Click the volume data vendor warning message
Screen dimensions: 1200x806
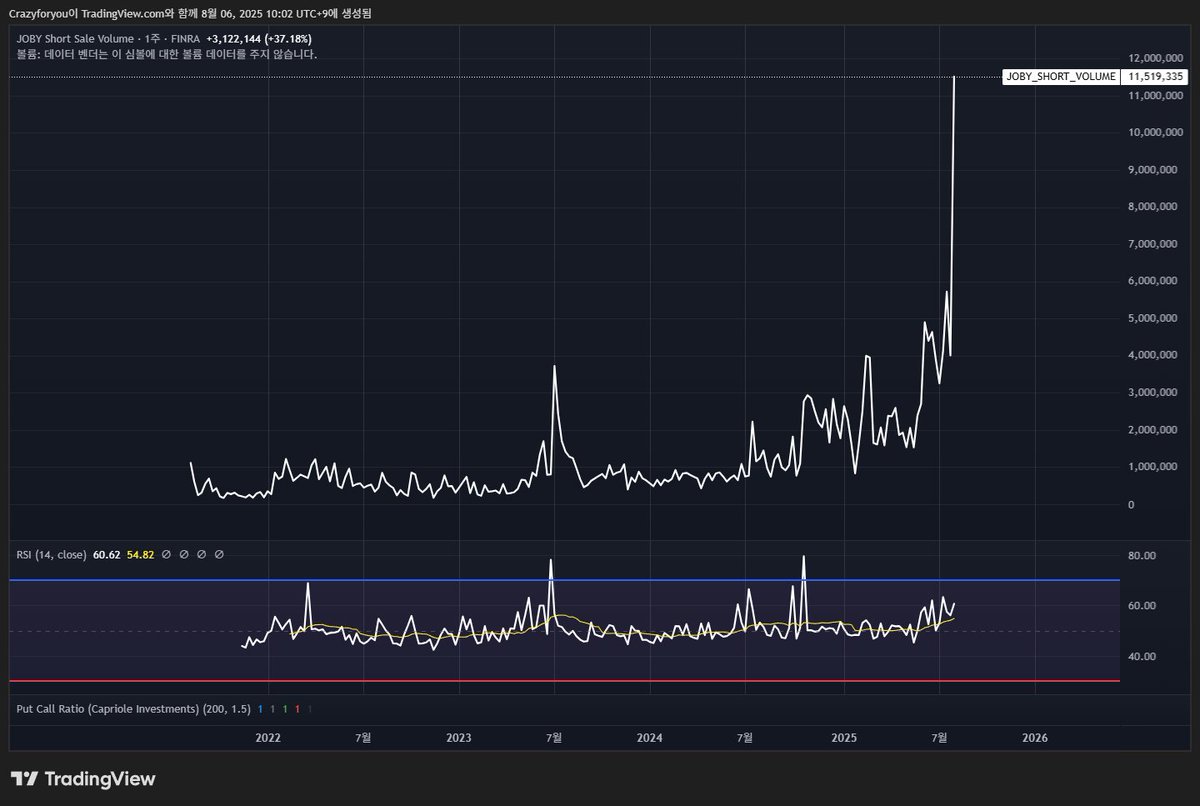coord(167,54)
